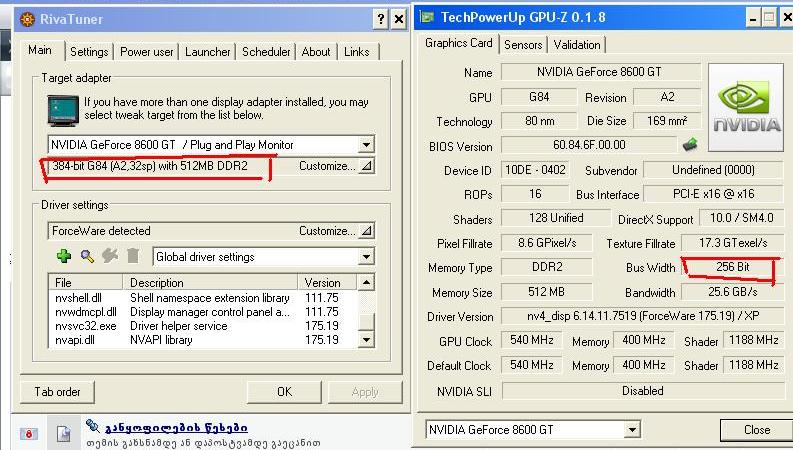The width and height of the screenshot is (793, 450).
Task: Click the RivaTuner help question-mark button
Action: 381,19
